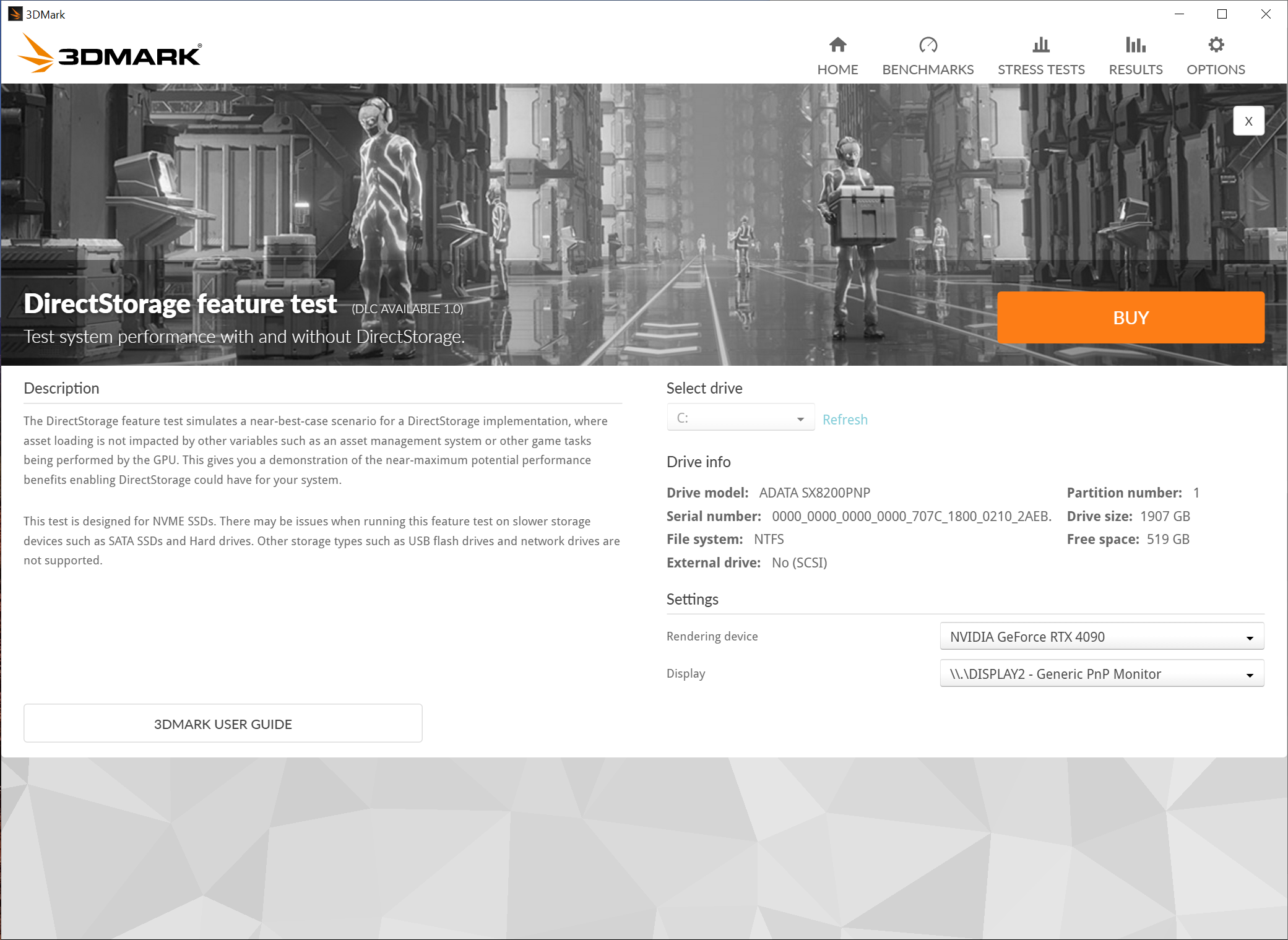Image resolution: width=1288 pixels, height=940 pixels.
Task: Open Benchmarks via speedometer icon
Action: pos(928,45)
